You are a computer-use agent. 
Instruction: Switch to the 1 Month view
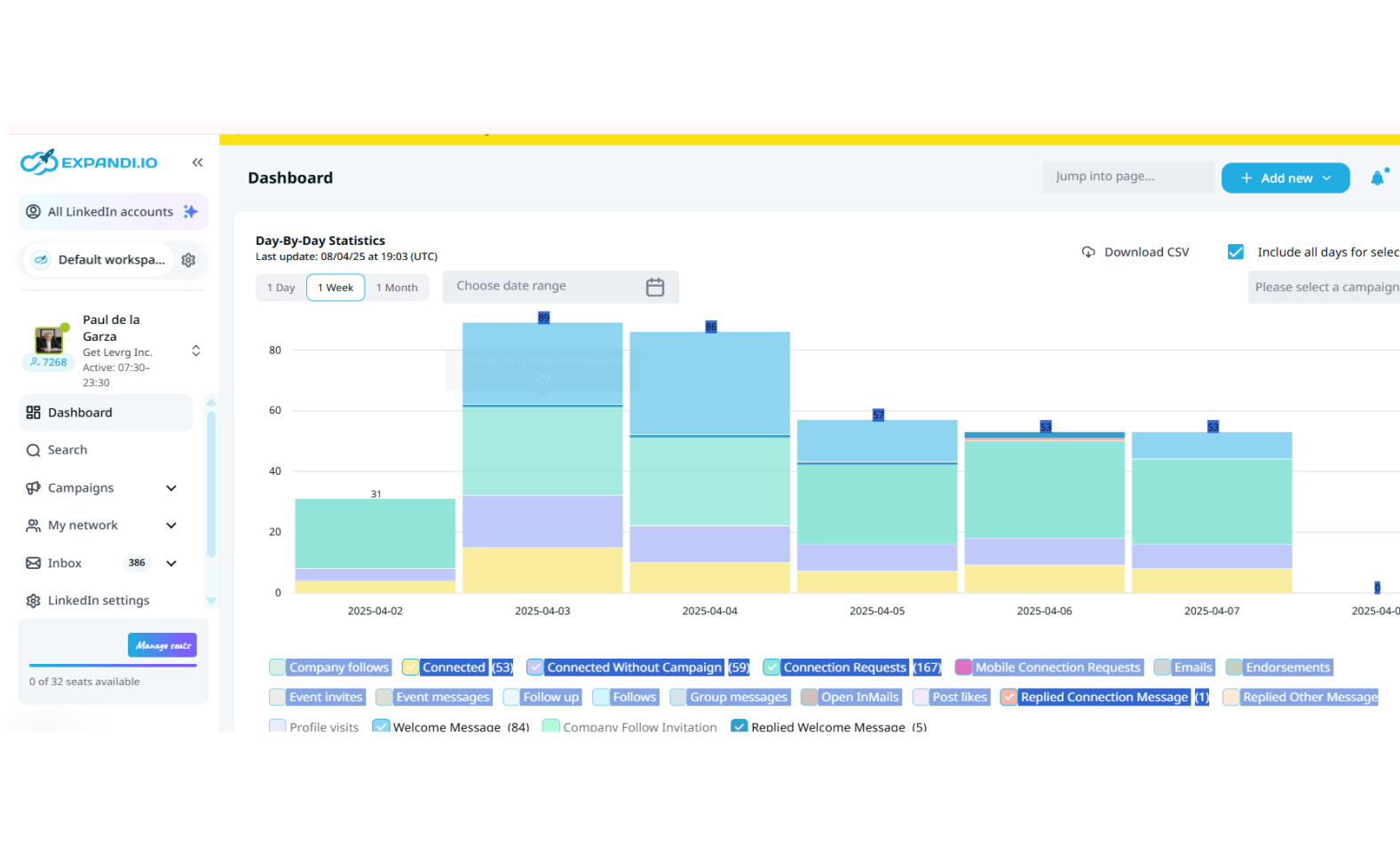(x=396, y=288)
